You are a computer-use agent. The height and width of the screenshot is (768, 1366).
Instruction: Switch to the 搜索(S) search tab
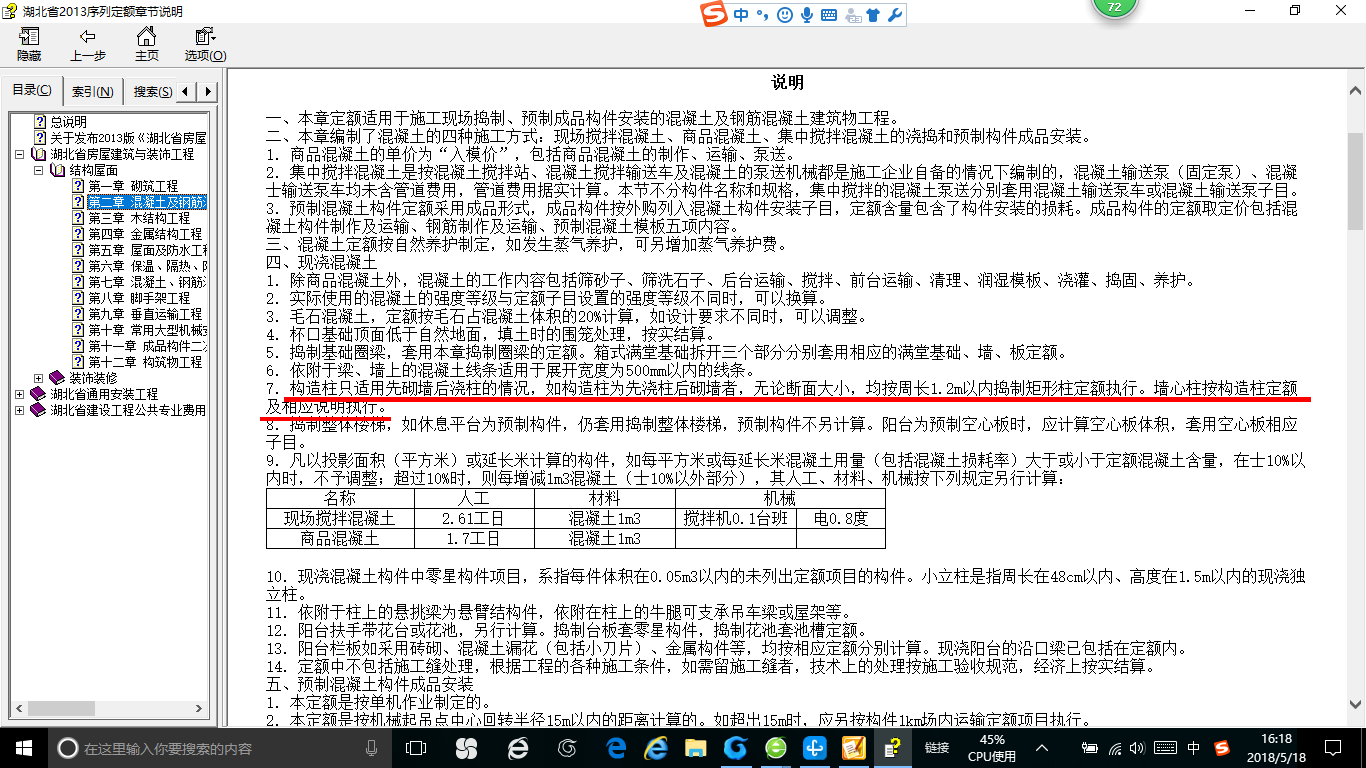coord(152,91)
